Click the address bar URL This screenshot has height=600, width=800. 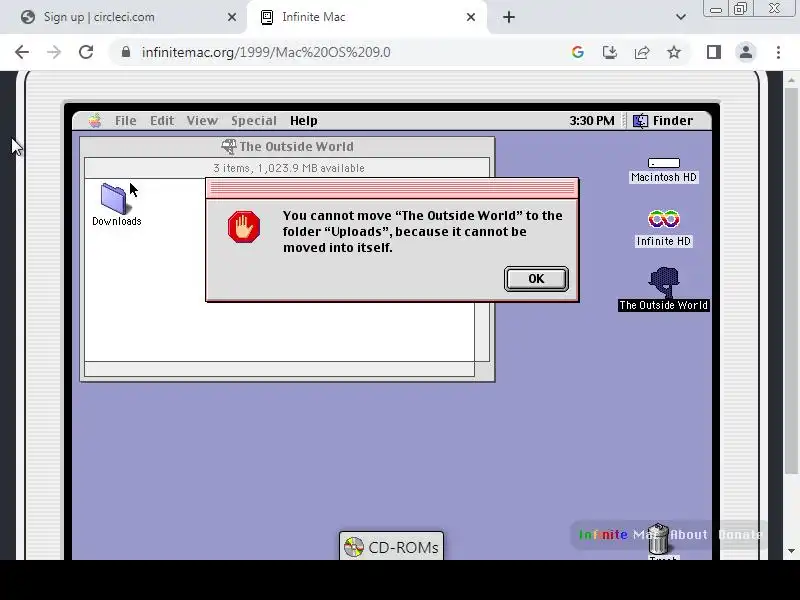[266, 52]
